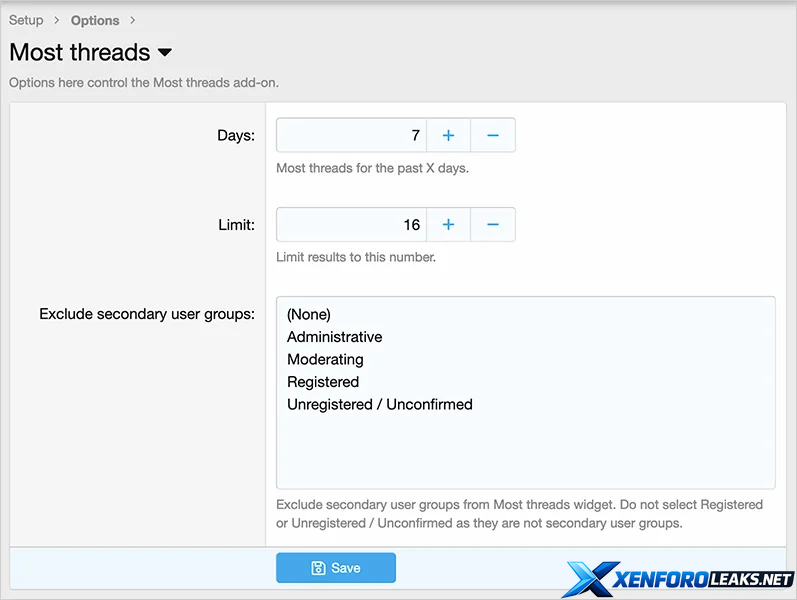Click the Days field label

pyautogui.click(x=236, y=135)
